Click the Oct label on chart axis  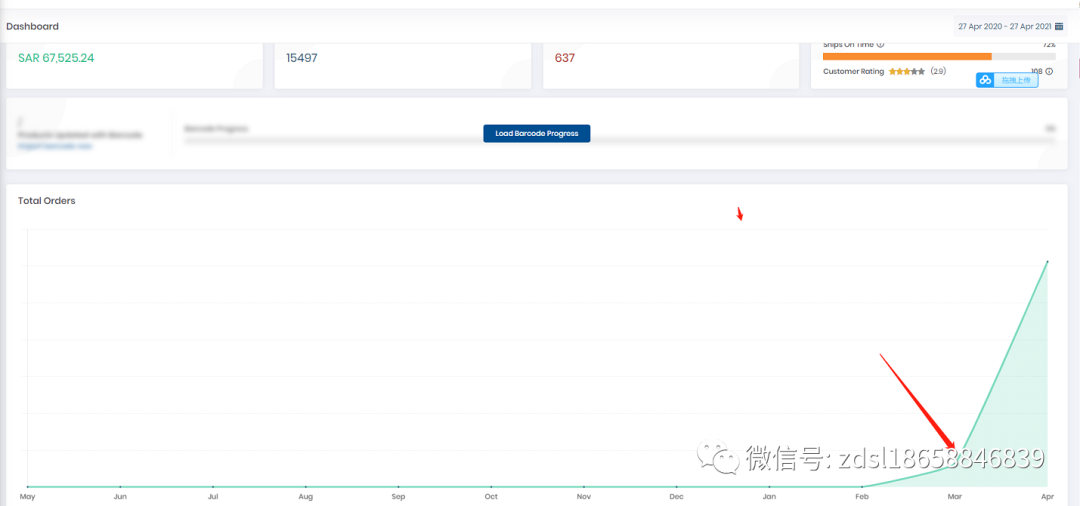491,496
